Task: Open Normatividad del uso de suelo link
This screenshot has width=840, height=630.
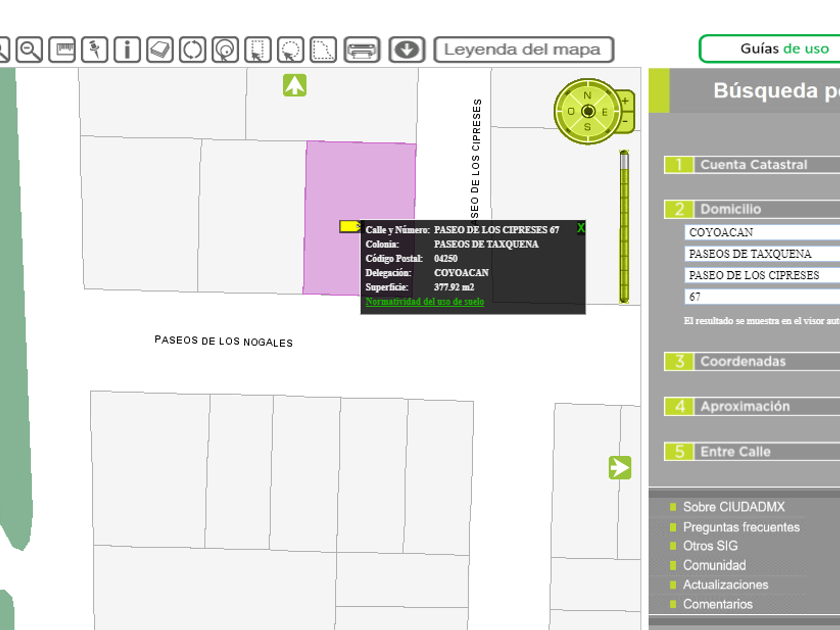Action: (425, 301)
